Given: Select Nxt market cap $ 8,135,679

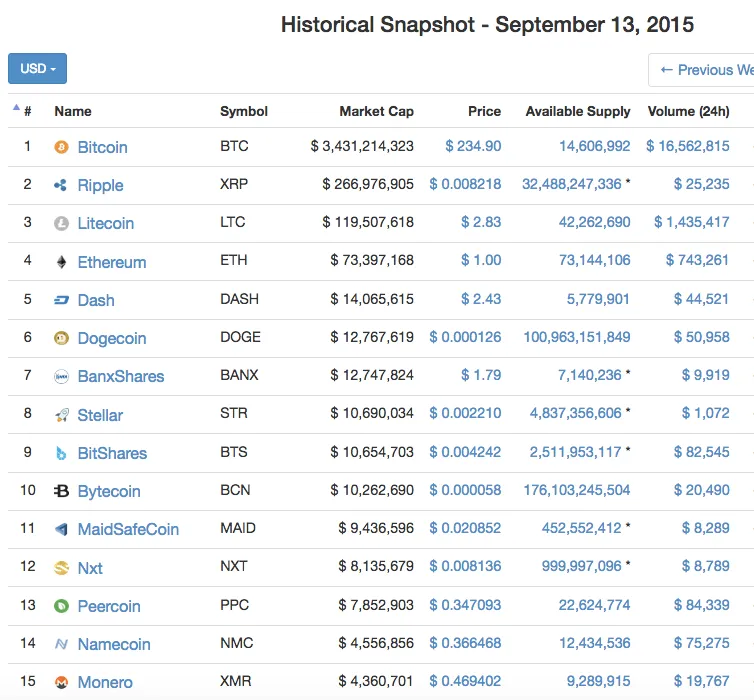Looking at the screenshot, I should pyautogui.click(x=376, y=566).
